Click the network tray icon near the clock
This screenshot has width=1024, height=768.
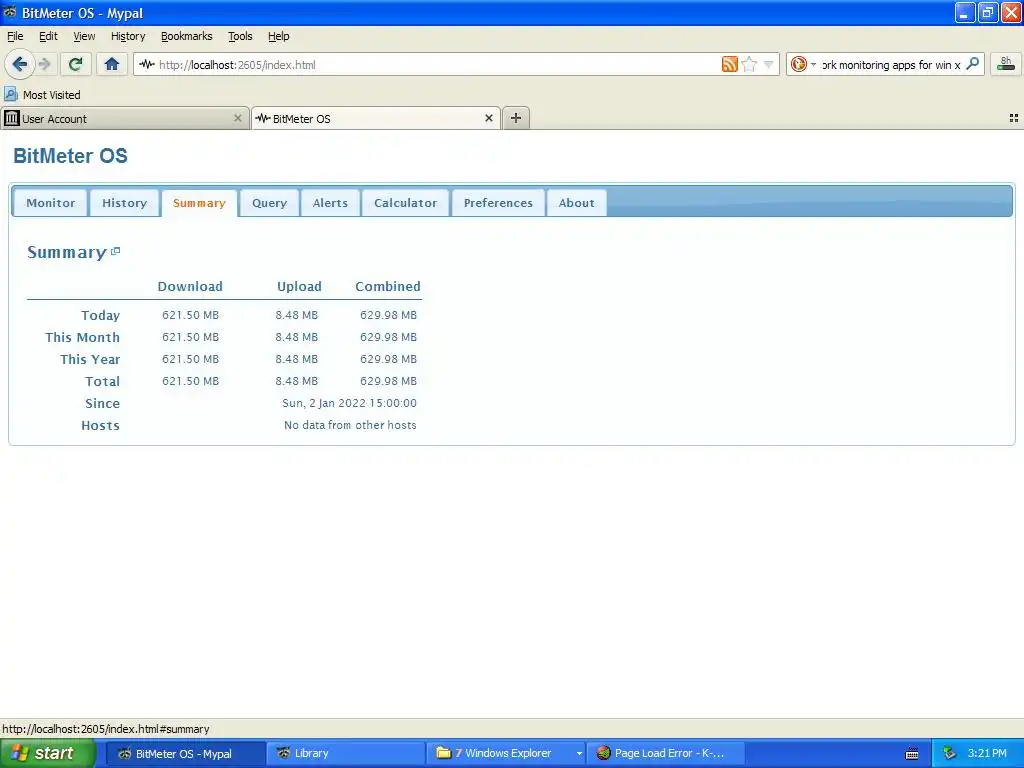[949, 753]
